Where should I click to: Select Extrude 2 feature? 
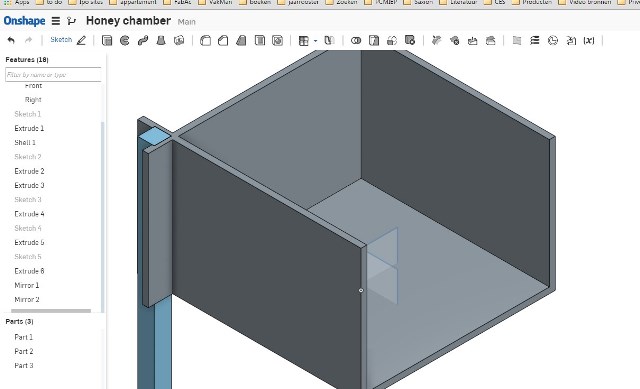29,171
